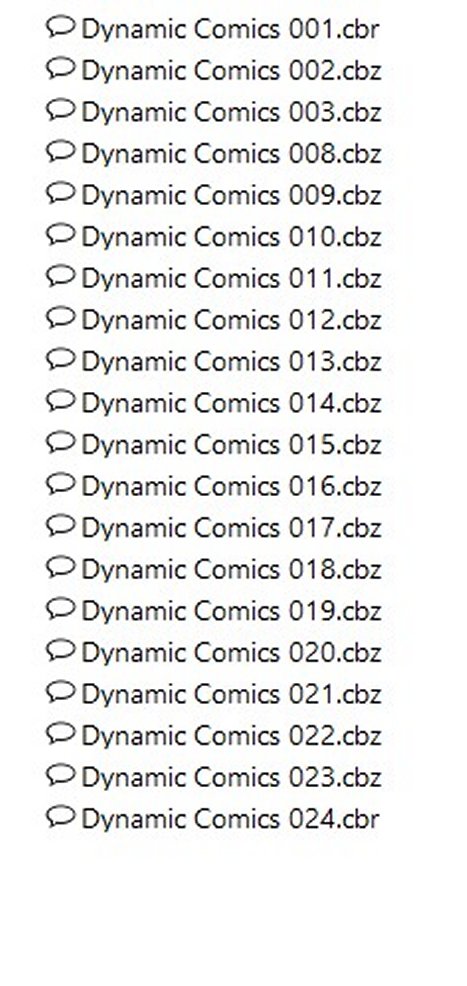Choose the Dynamic Comics 013.cbz file

coord(231,362)
